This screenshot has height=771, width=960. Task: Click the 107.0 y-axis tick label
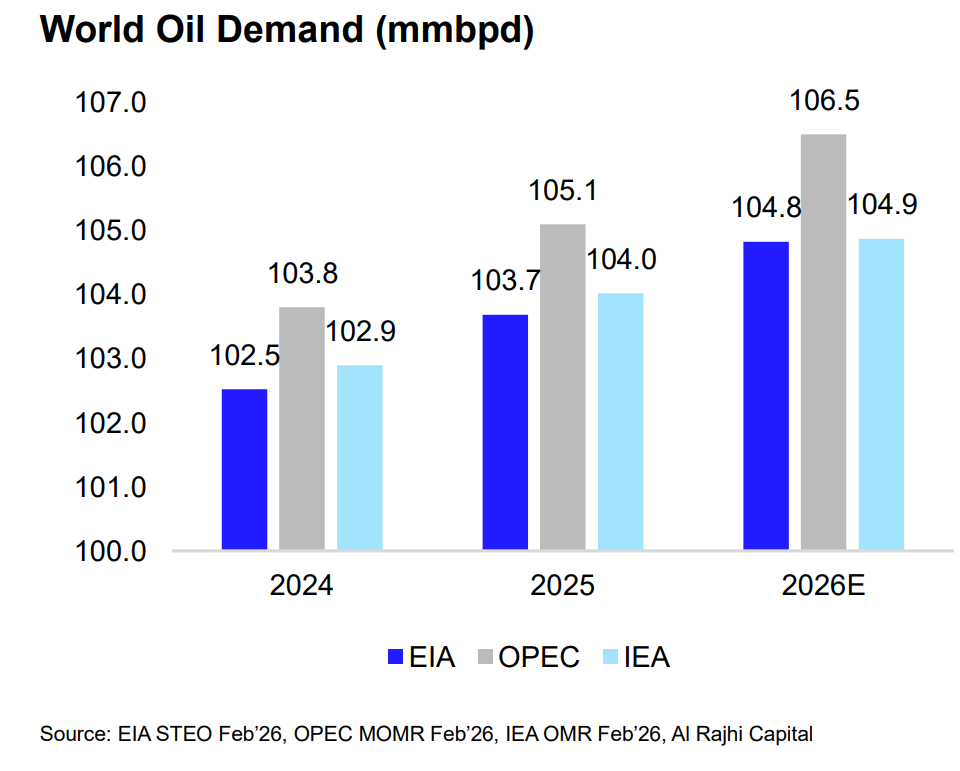click(112, 103)
